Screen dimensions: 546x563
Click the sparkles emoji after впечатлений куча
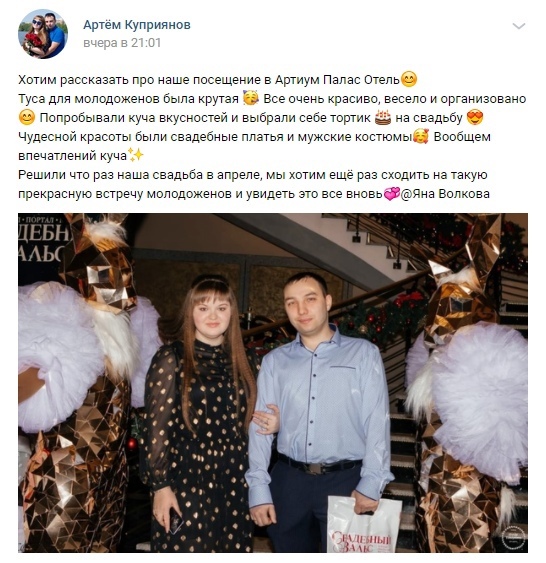136,155
